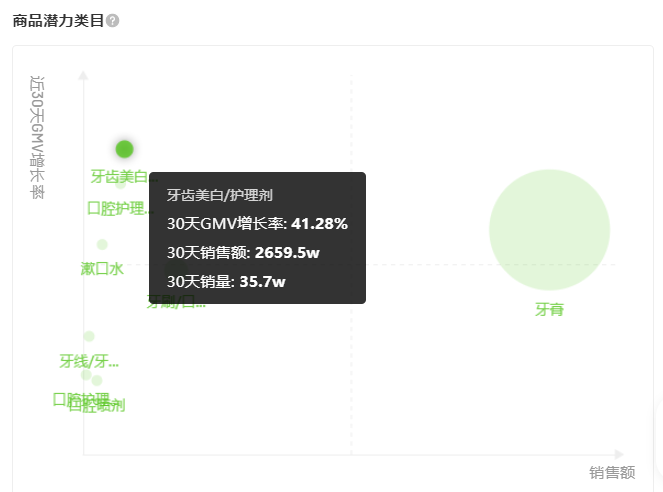663x492 pixels.
Task: Click the faint bubble above 口腔护理... label
Action: click(x=121, y=182)
